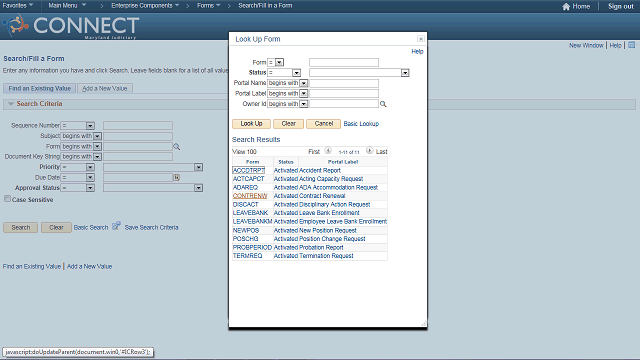Viewport: 640px width, 360px height.
Task: Show next results with right arrow icon
Action: coord(369,151)
